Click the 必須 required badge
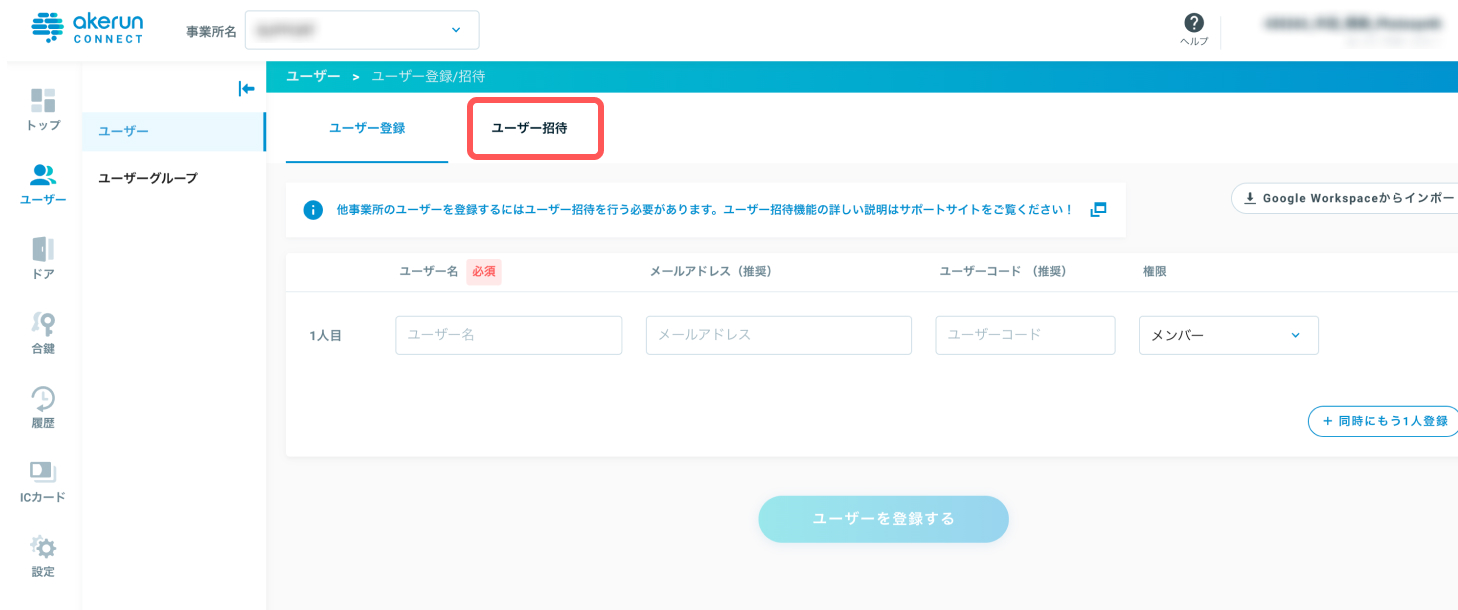 tap(484, 271)
